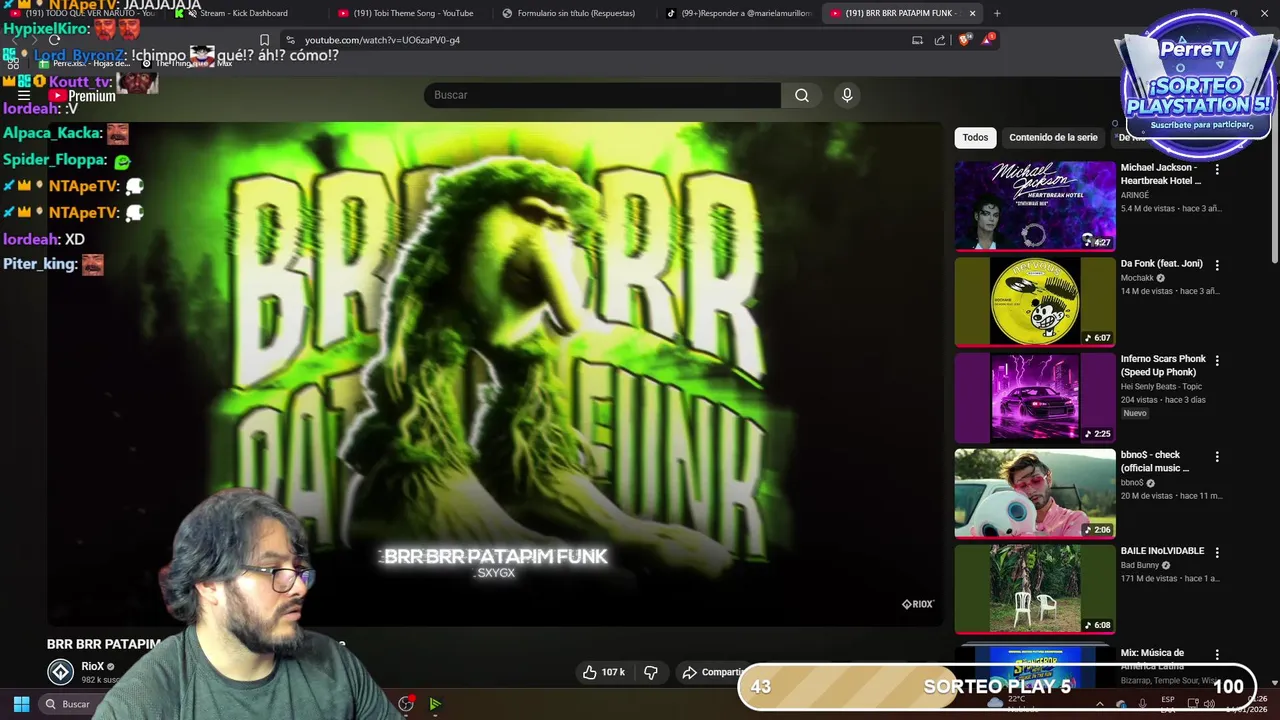
Task: Click the Brave shields icon
Action: [964, 40]
